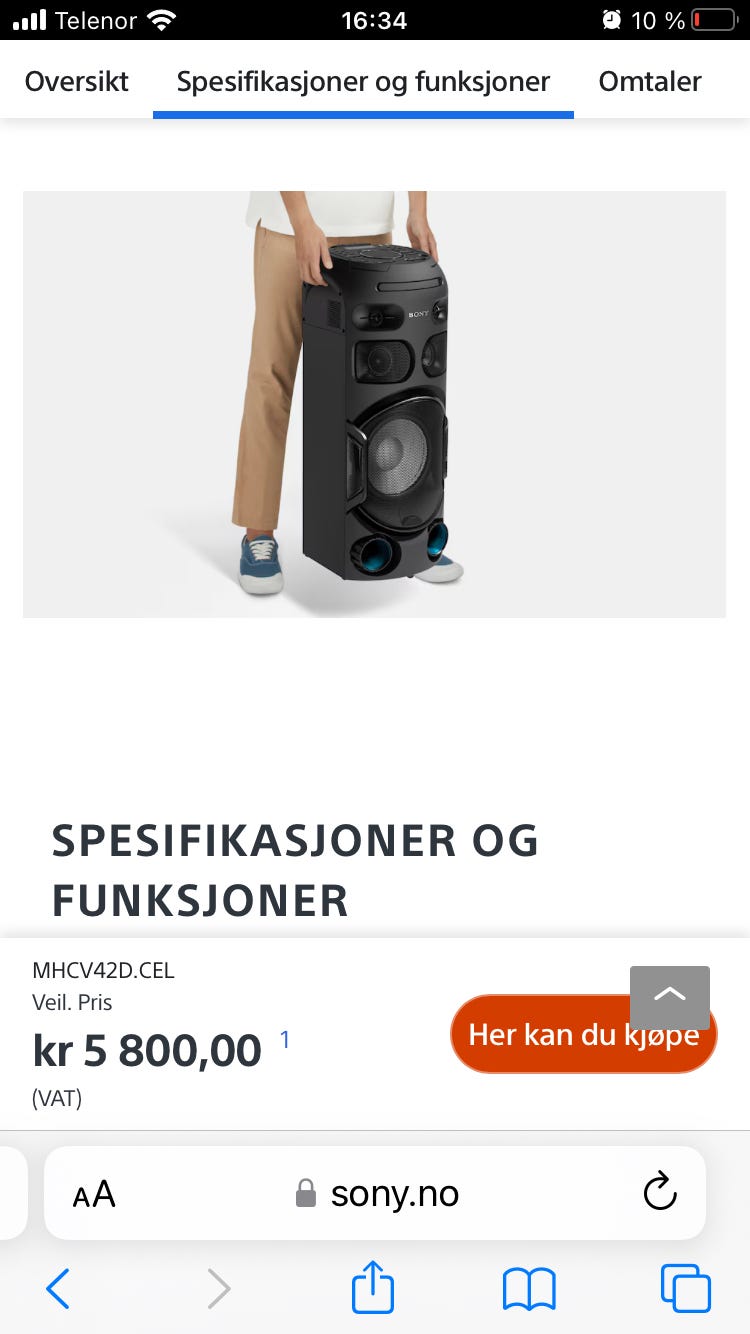
Task: Open the price footnote 1 link
Action: click(285, 1040)
